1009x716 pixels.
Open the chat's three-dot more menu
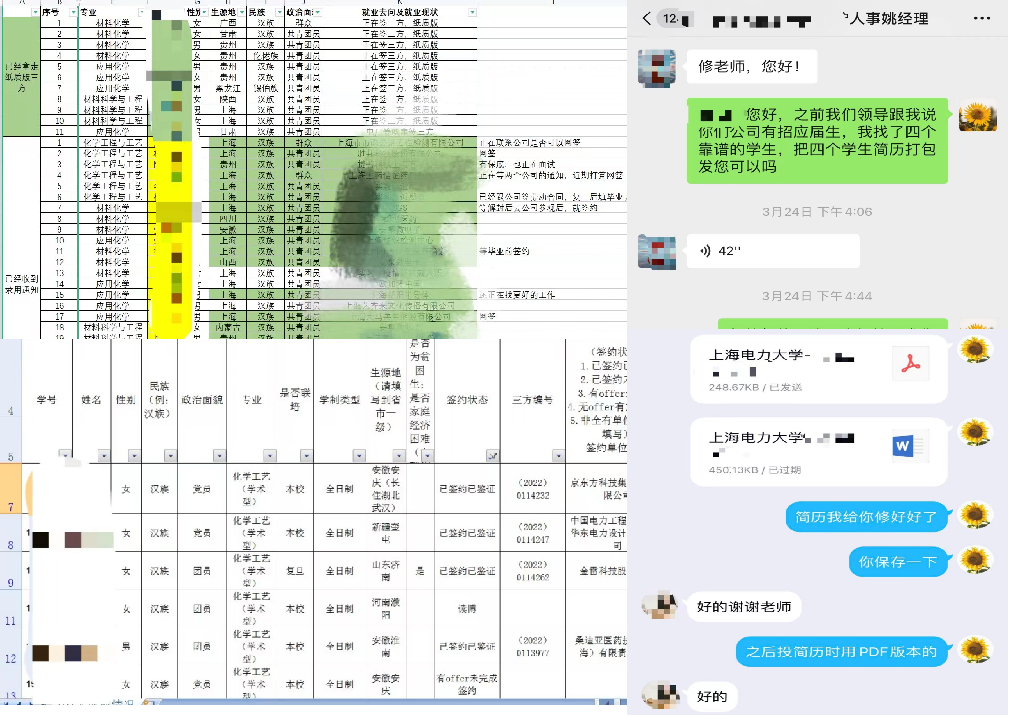tap(982, 18)
